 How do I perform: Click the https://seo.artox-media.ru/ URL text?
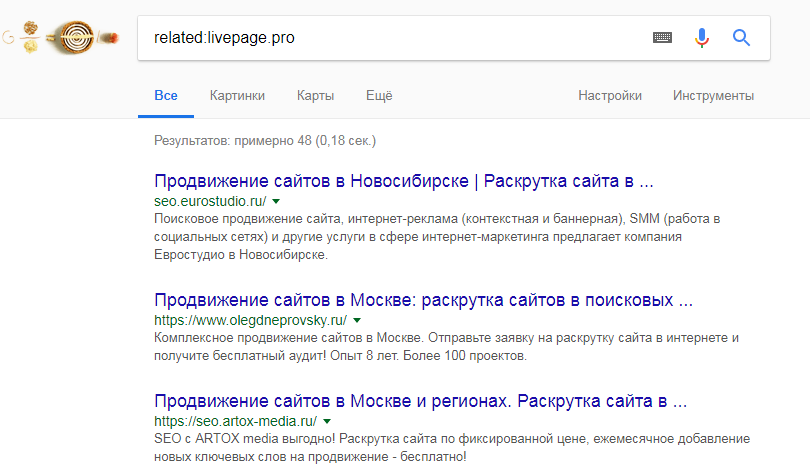click(236, 421)
